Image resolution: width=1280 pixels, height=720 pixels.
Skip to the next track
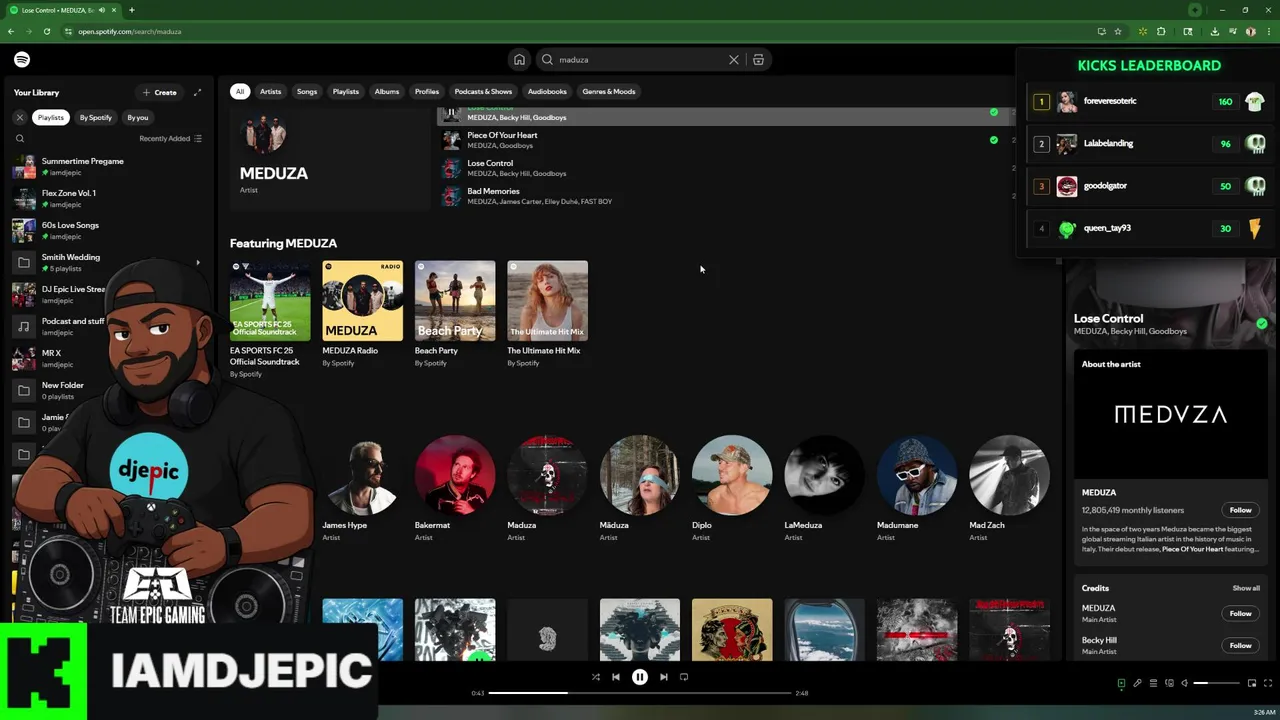663,677
